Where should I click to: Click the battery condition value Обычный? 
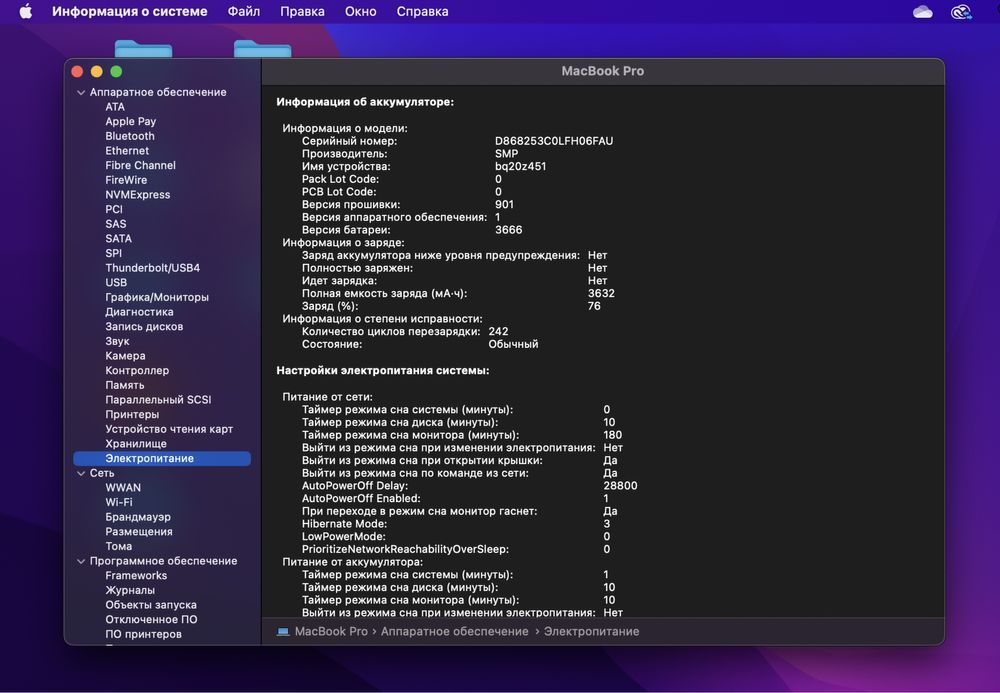(x=513, y=345)
